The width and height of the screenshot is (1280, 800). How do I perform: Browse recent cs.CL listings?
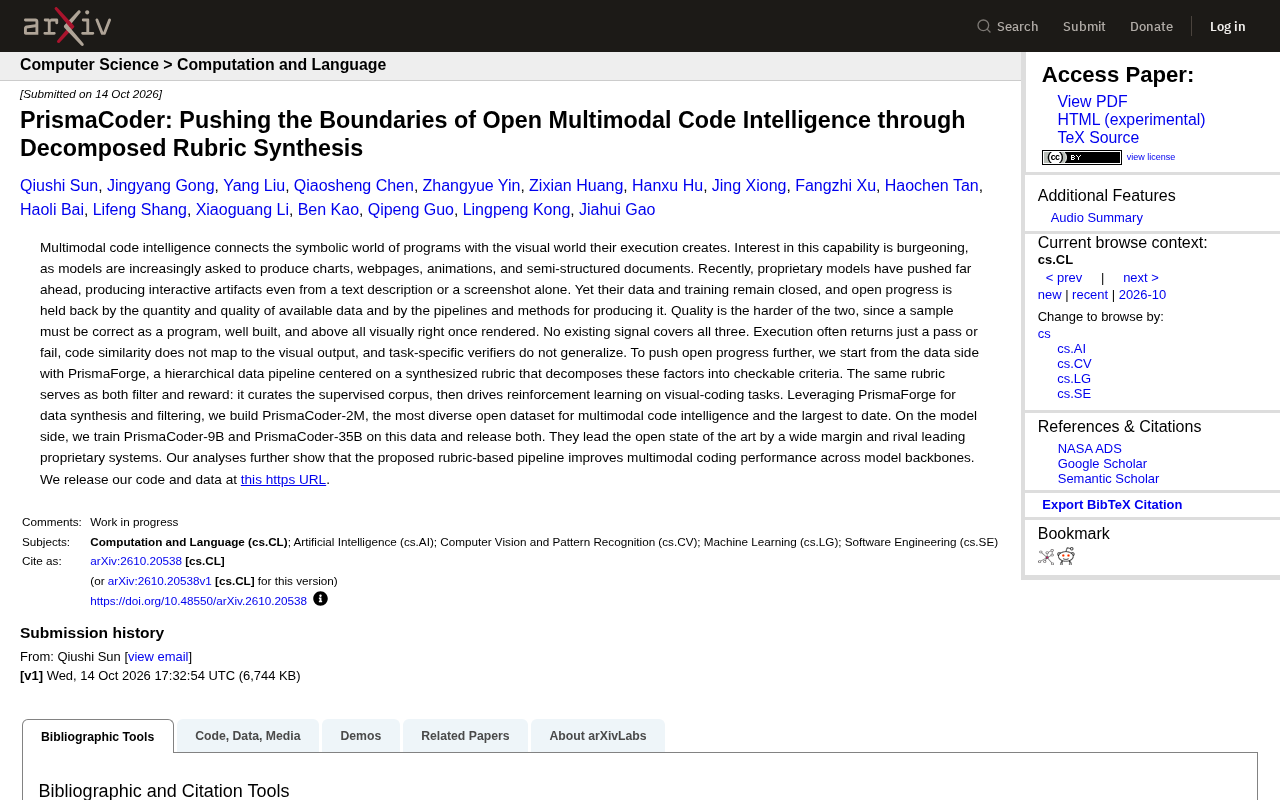(1090, 295)
